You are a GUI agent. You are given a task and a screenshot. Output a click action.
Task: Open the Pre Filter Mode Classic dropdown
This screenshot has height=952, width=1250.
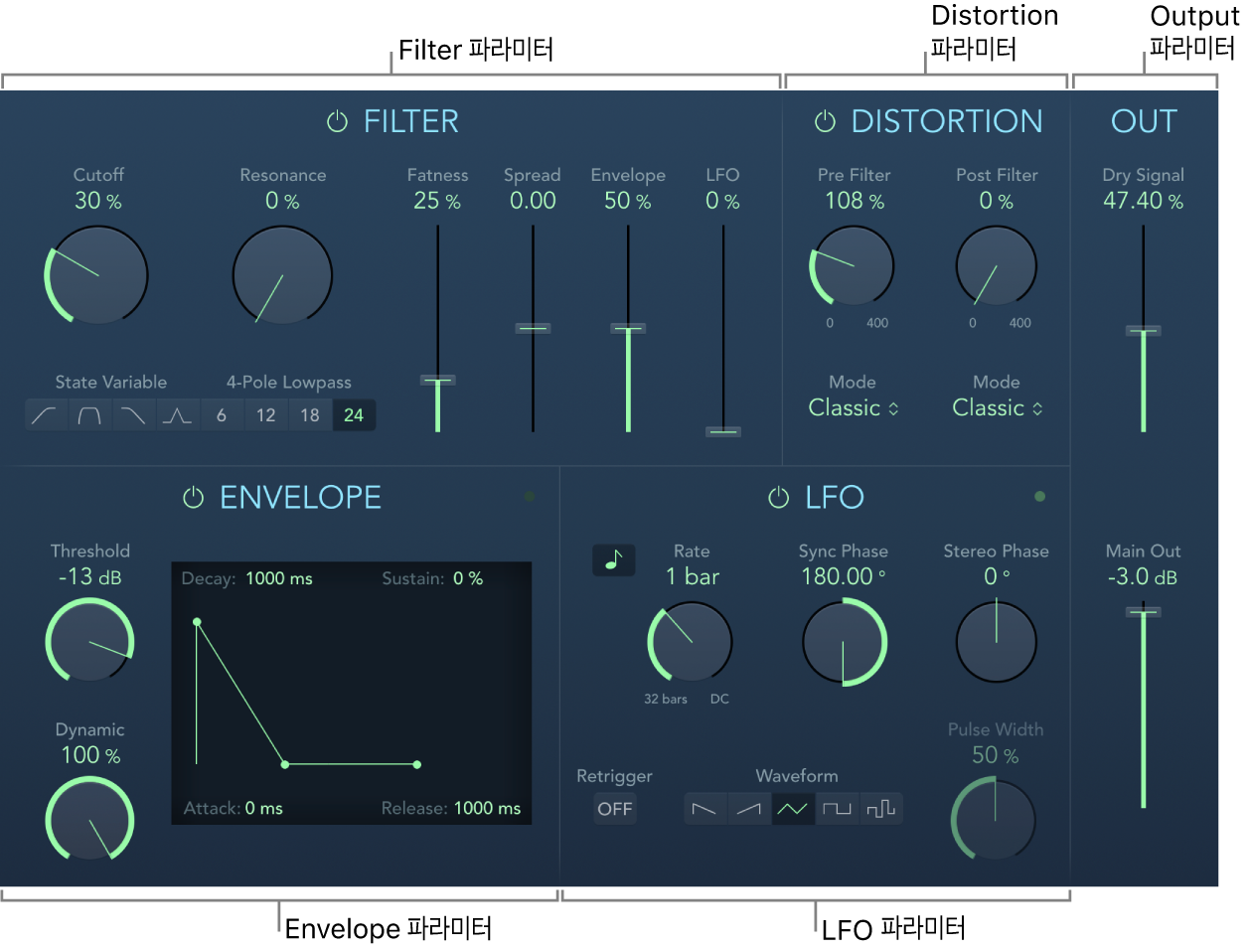coord(854,407)
